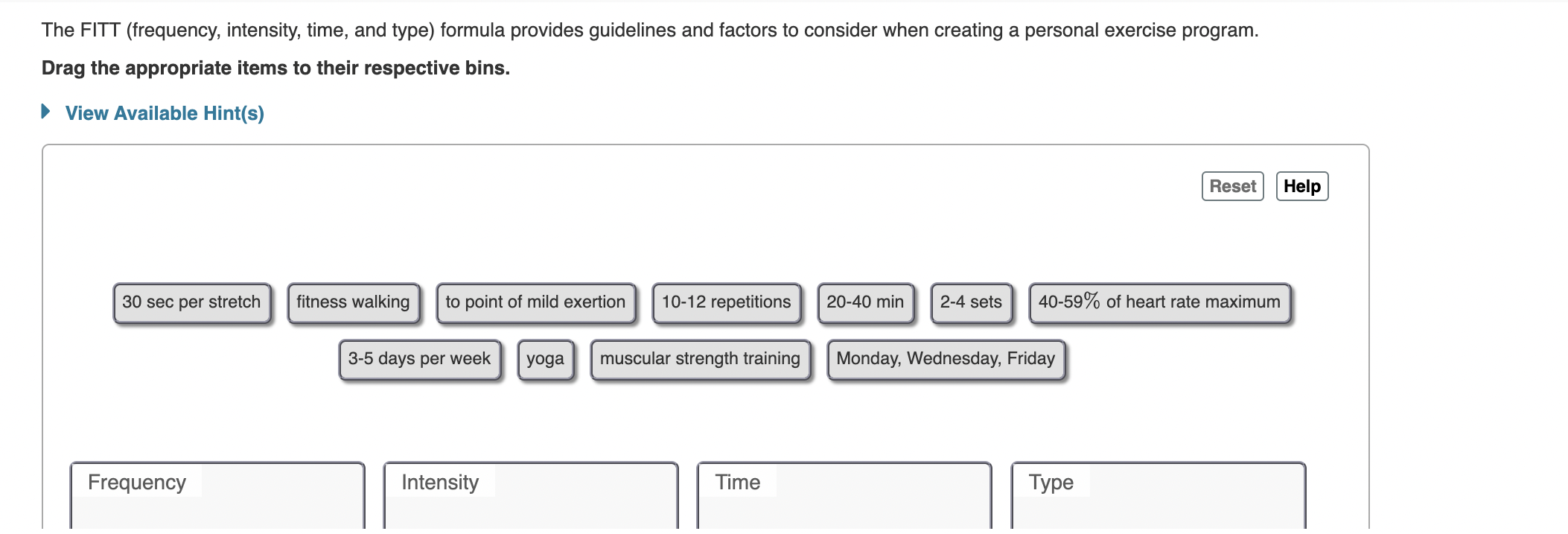Select the 'muscular strength training' item
The width and height of the screenshot is (1568, 534).
pyautogui.click(x=701, y=359)
